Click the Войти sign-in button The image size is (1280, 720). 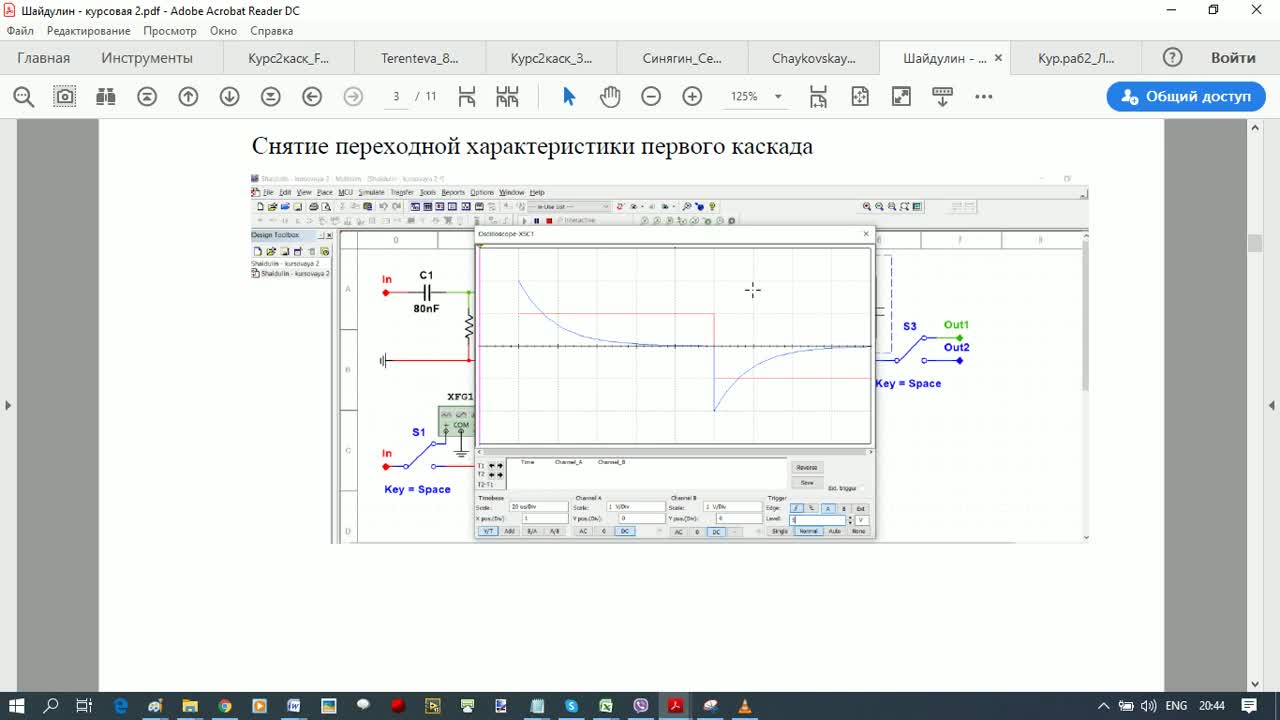pyautogui.click(x=1233, y=58)
